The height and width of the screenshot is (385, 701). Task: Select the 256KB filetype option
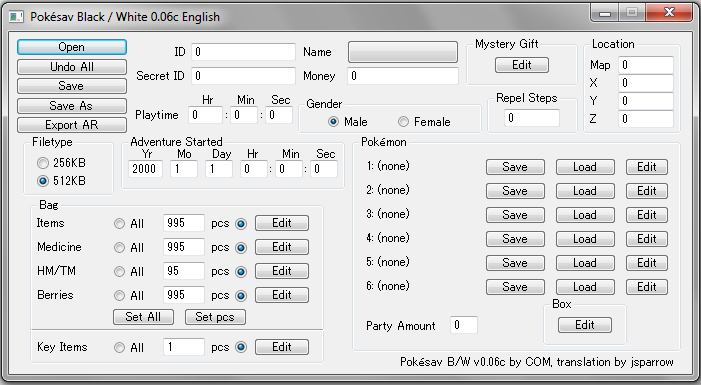42,163
